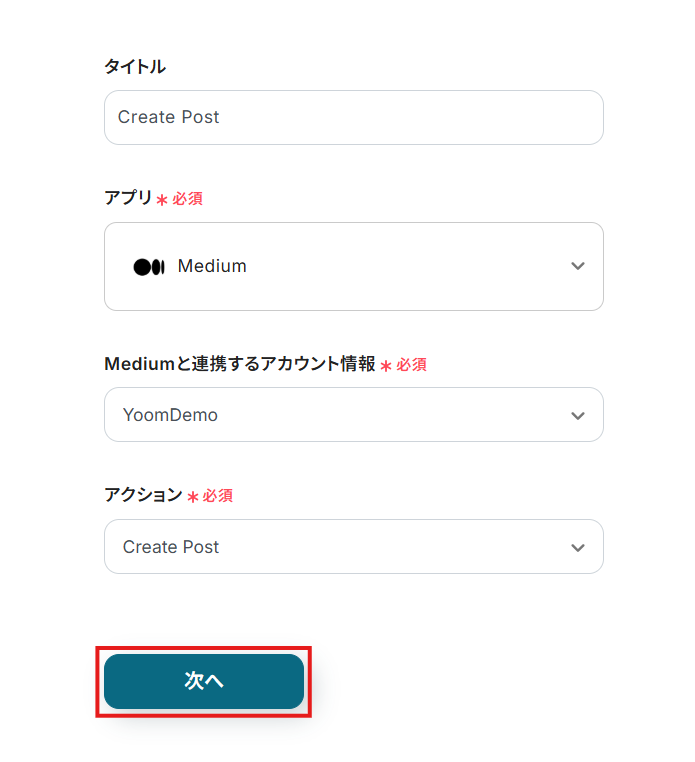Viewport: 695px width, 762px height.
Task: Open the アプリ selection combo box
Action: click(353, 266)
